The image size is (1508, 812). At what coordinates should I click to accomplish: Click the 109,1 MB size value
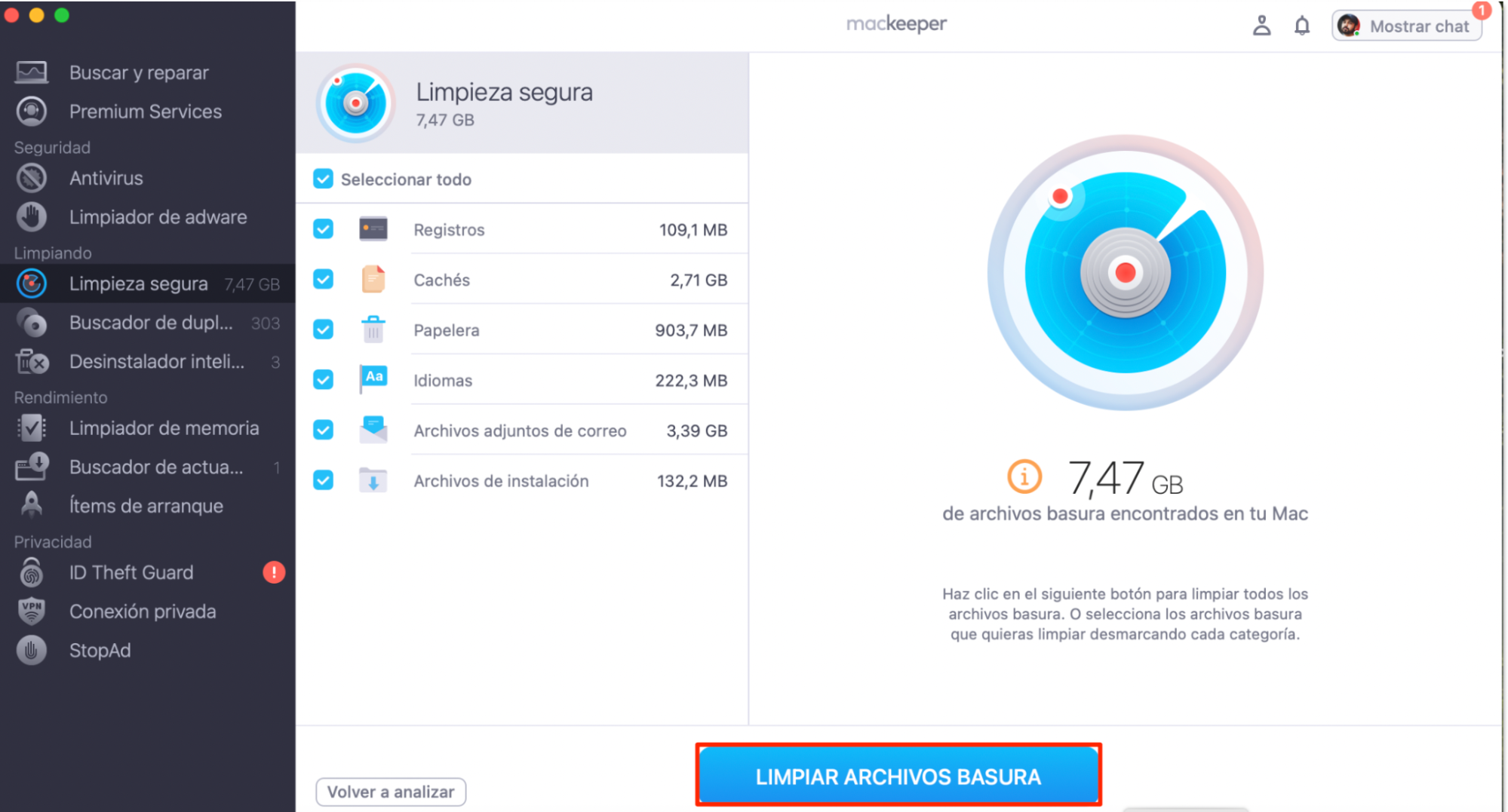tap(693, 230)
